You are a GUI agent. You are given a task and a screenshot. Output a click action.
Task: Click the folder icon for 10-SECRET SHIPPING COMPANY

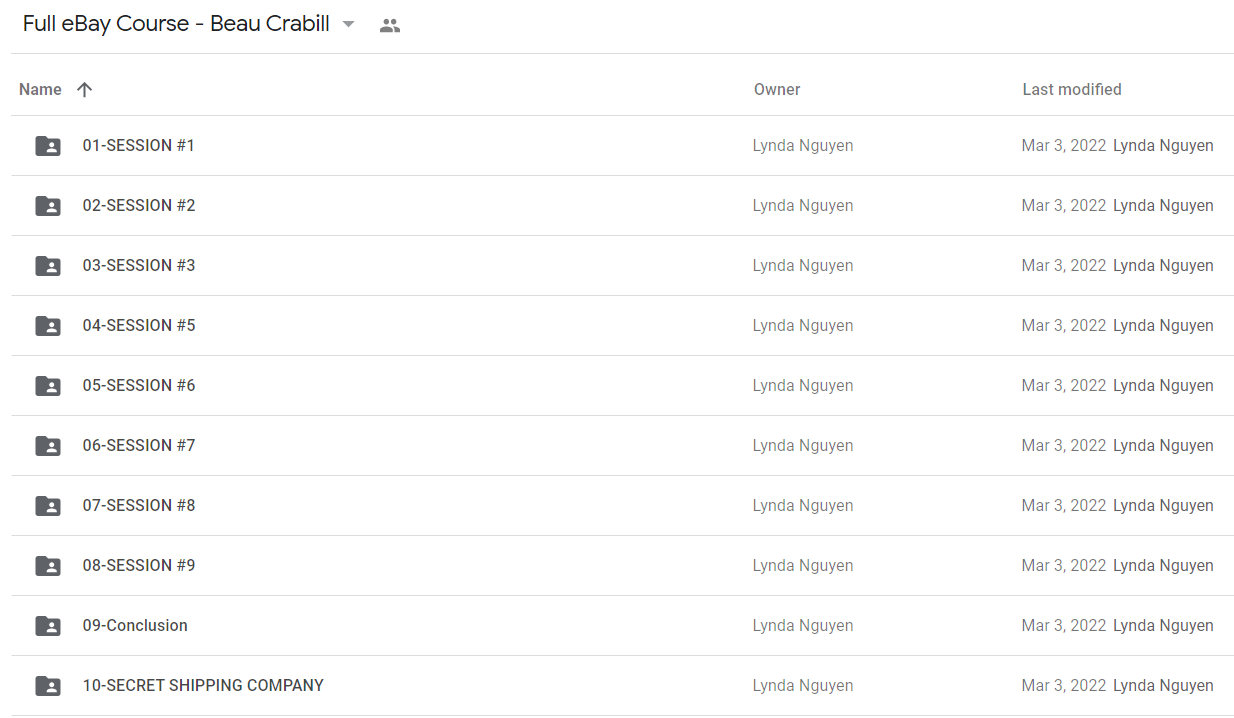[48, 686]
